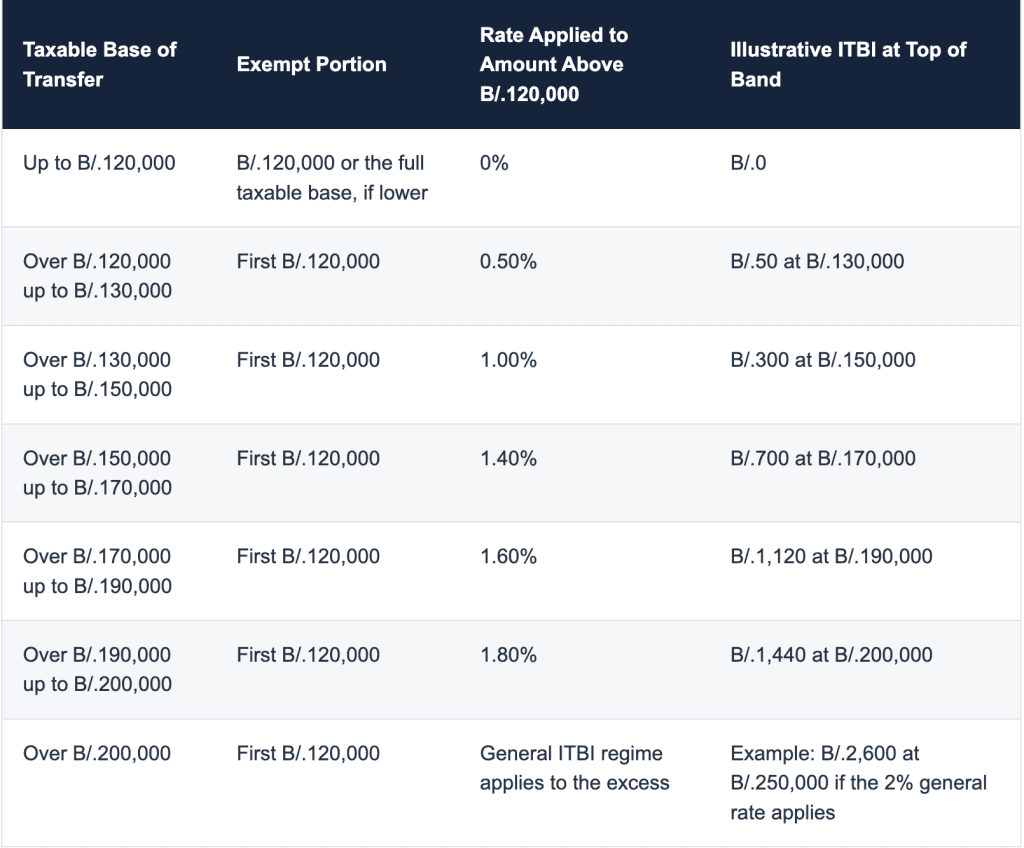Select the 'B/.0' illustrative ITBI cell
The height and width of the screenshot is (848, 1024).
pyautogui.click(x=748, y=163)
